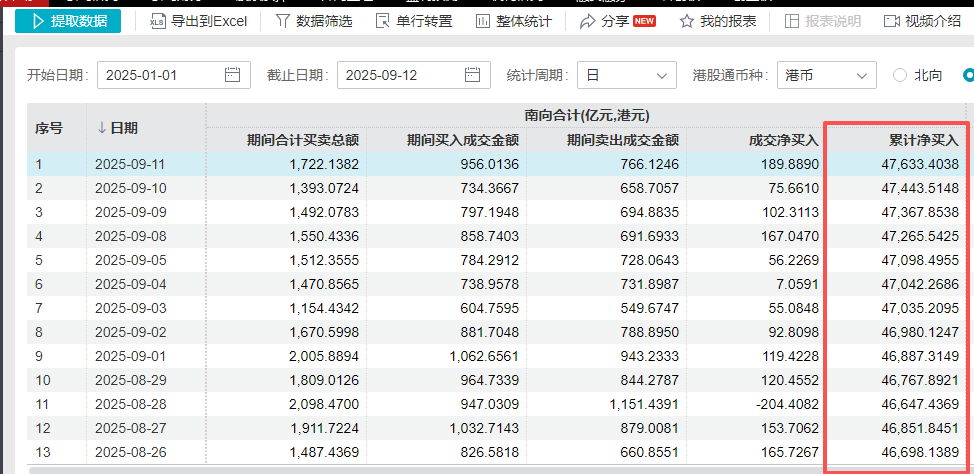Open 整体统计 statistics tool
This screenshot has width=974, height=474.
click(x=483, y=21)
